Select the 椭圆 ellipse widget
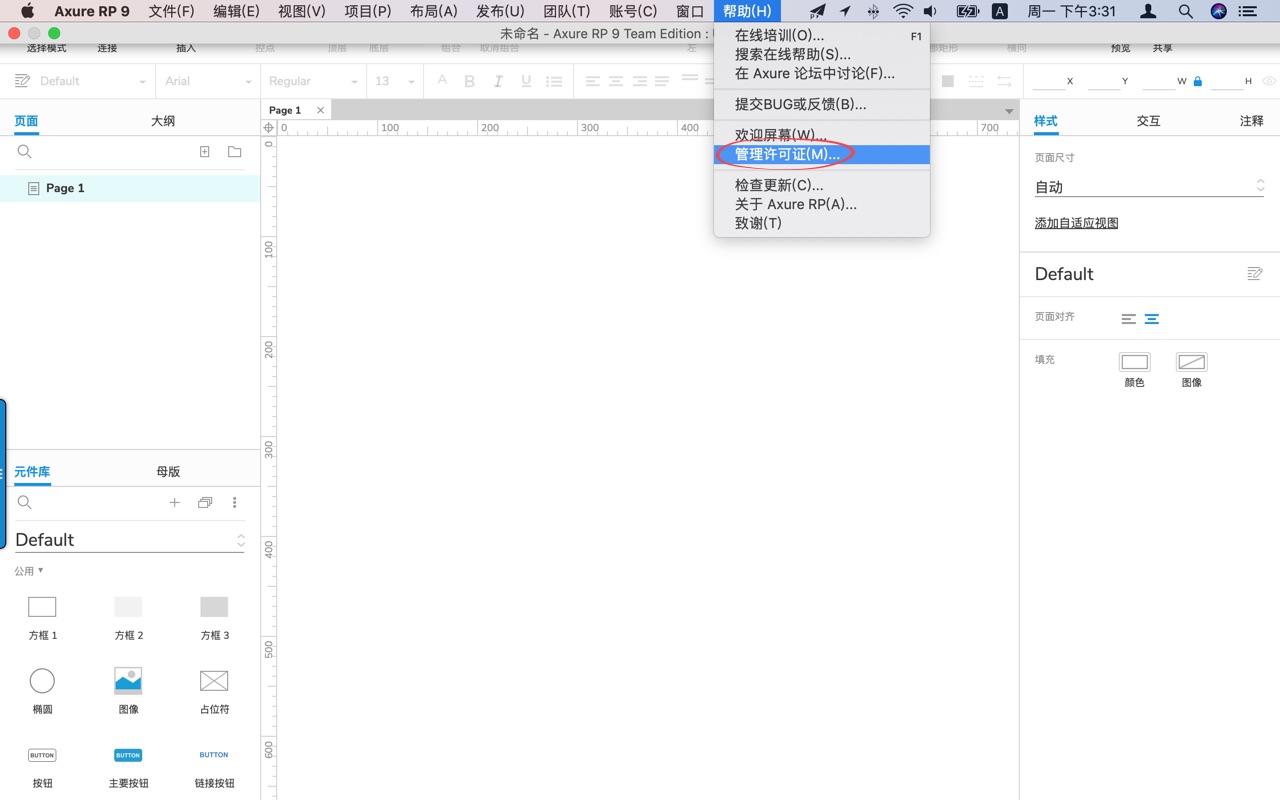This screenshot has height=800, width=1280. pyautogui.click(x=42, y=681)
